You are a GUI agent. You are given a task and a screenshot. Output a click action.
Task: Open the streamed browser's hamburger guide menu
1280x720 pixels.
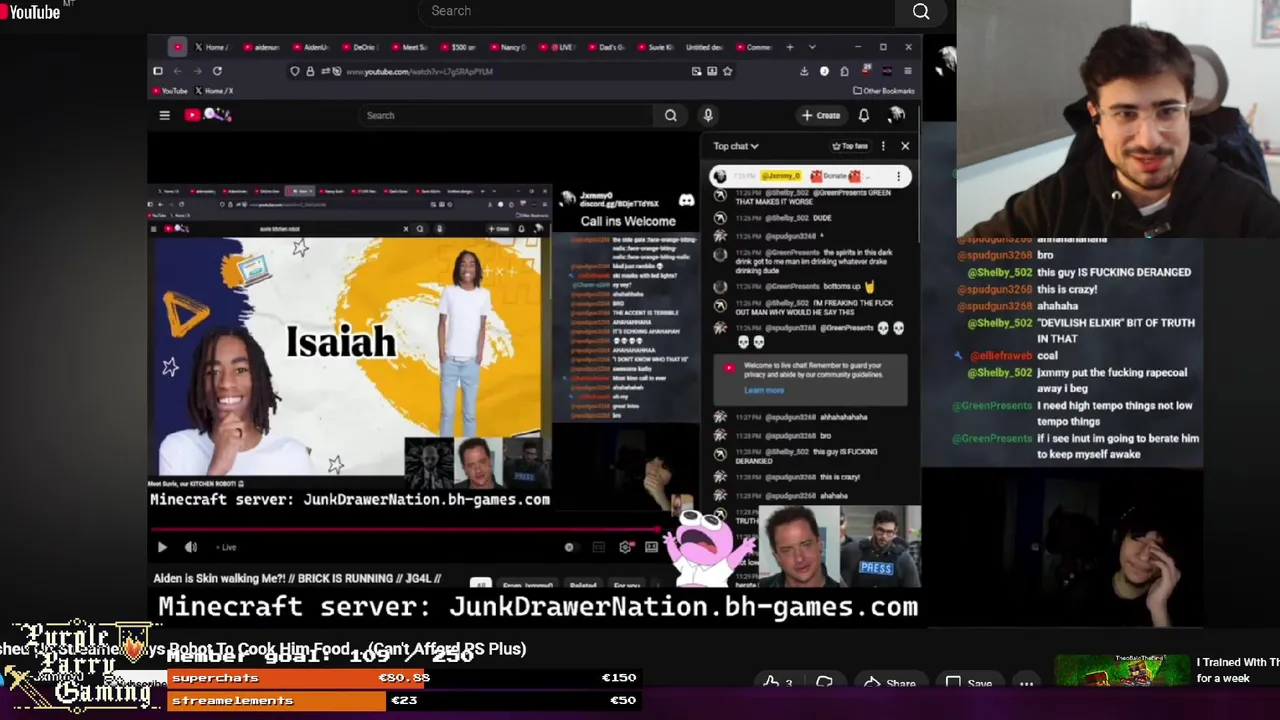point(164,115)
